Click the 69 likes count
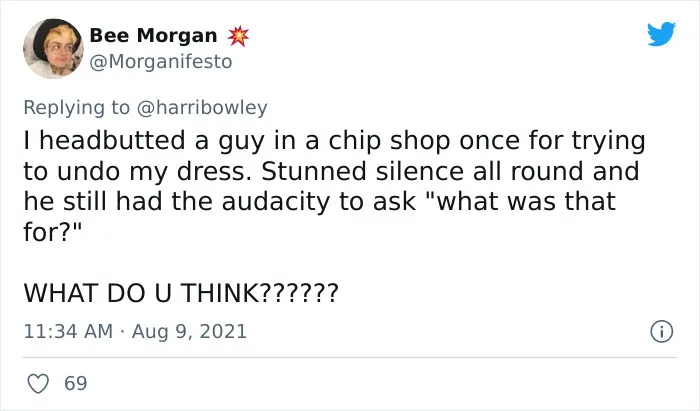This screenshot has width=700, height=411. 75,384
